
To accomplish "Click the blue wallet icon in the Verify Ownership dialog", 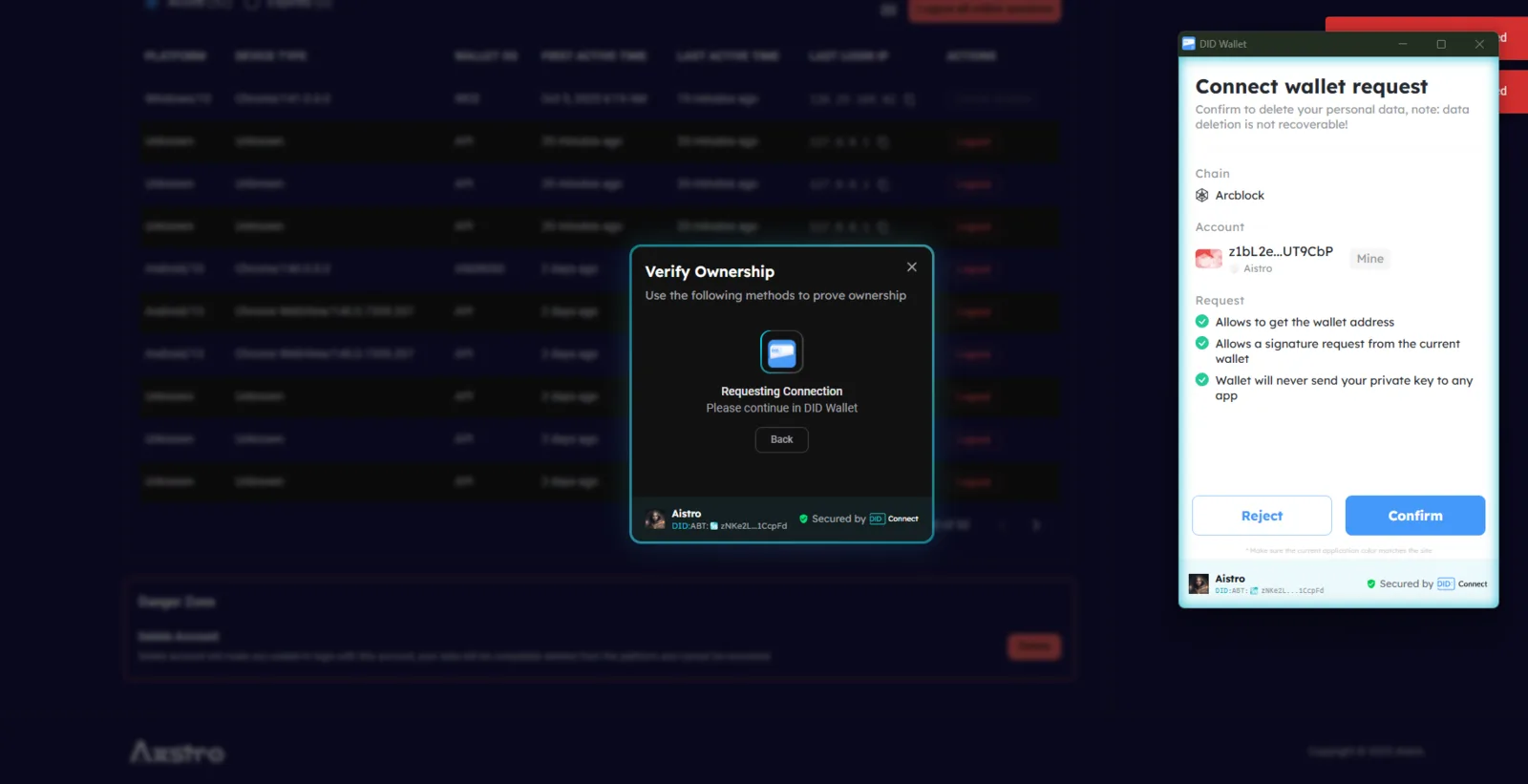I will (x=782, y=352).
